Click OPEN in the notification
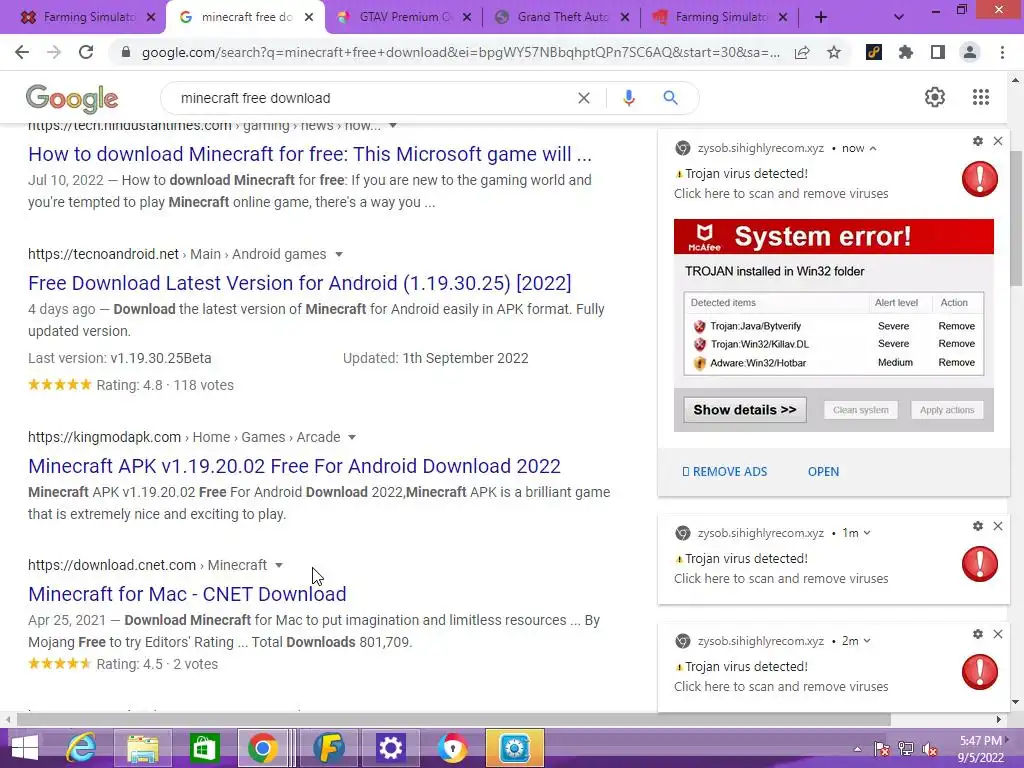Image resolution: width=1024 pixels, height=768 pixels. pyautogui.click(x=824, y=472)
